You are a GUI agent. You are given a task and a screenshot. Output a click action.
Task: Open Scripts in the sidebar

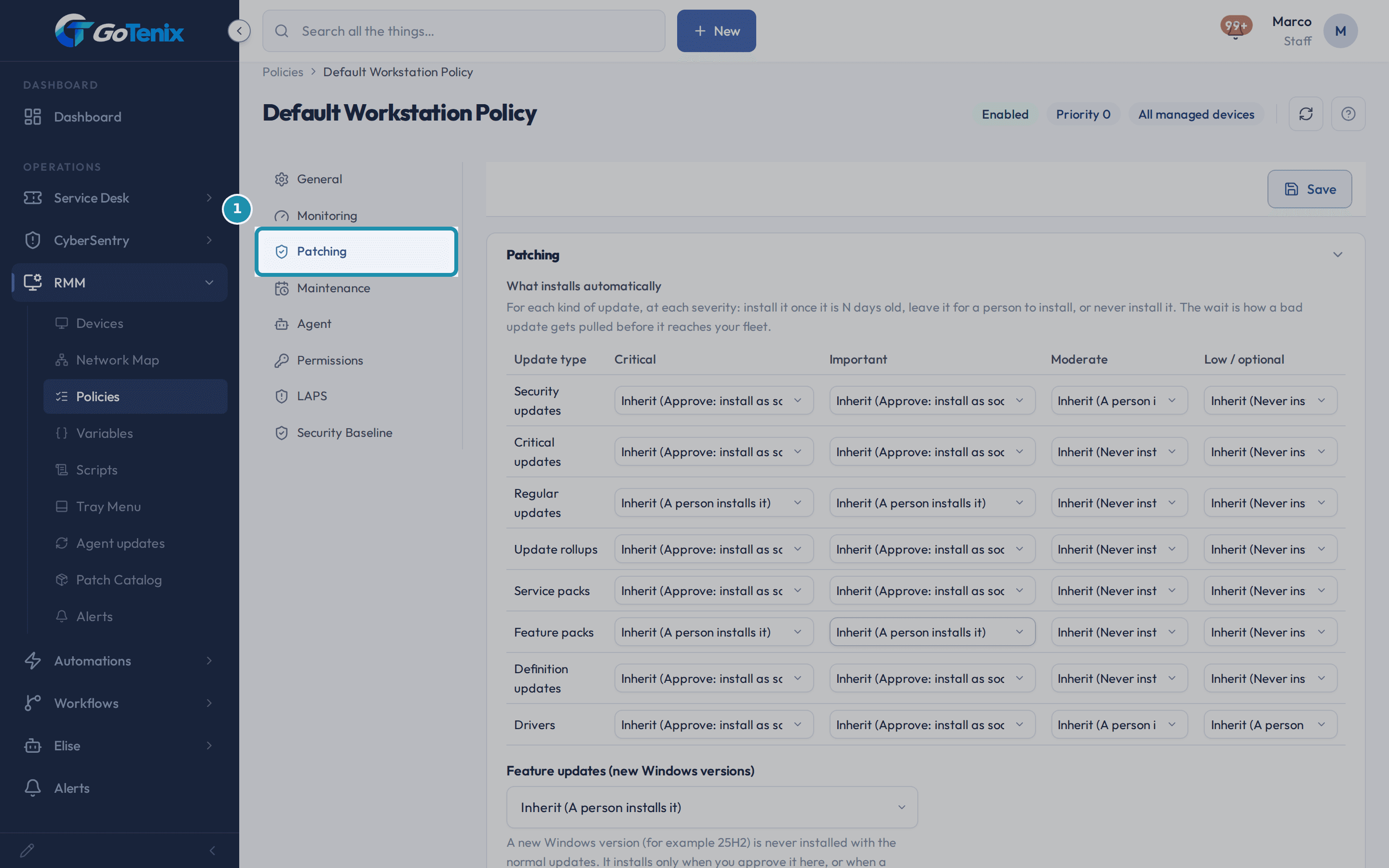tap(136, 470)
